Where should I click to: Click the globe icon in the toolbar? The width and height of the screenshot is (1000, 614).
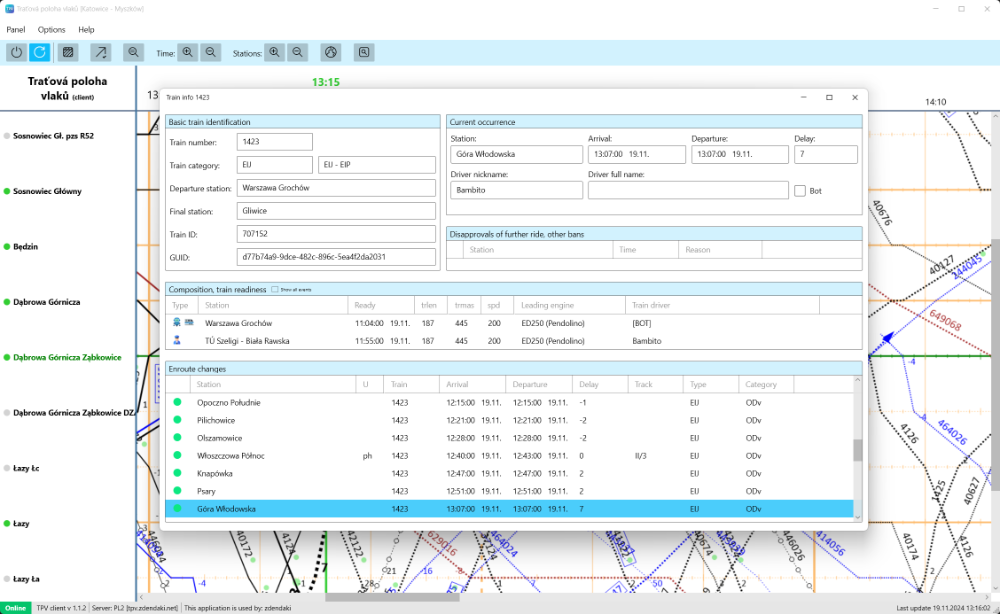coord(331,52)
